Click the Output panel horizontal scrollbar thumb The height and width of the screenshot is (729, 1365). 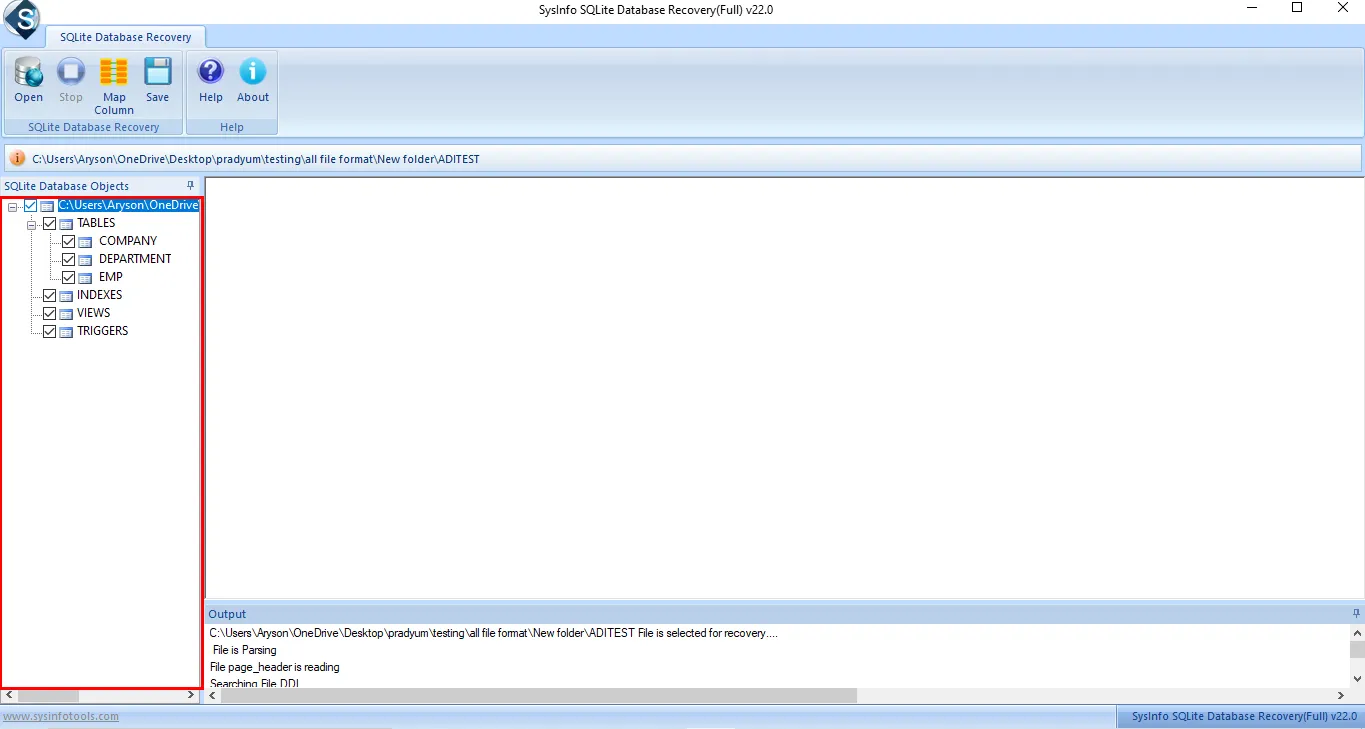click(539, 695)
